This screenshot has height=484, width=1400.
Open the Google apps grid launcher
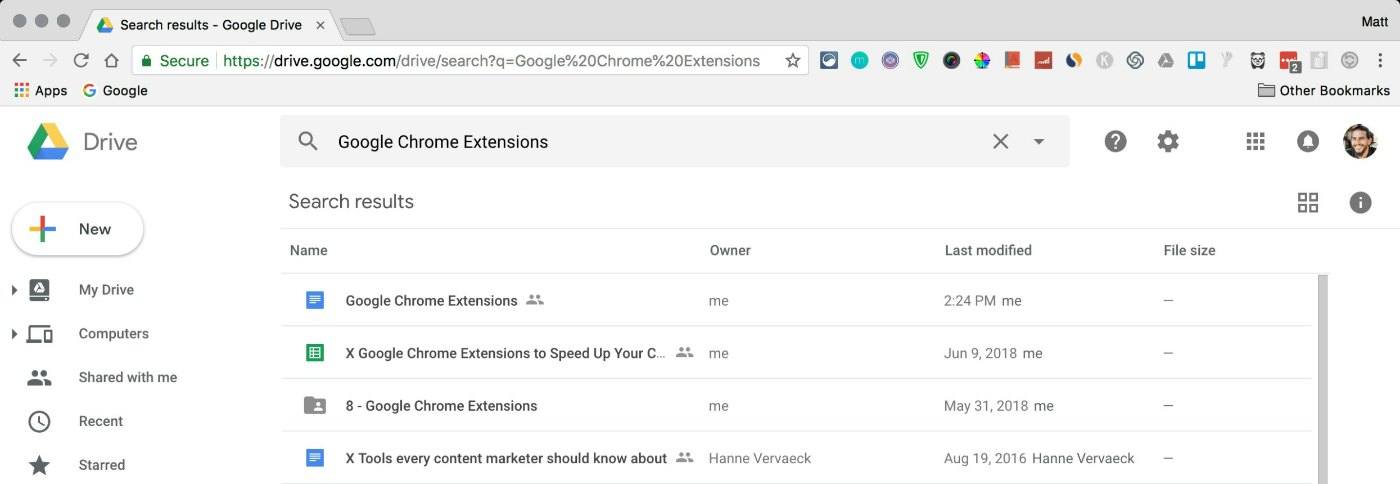click(x=1256, y=141)
